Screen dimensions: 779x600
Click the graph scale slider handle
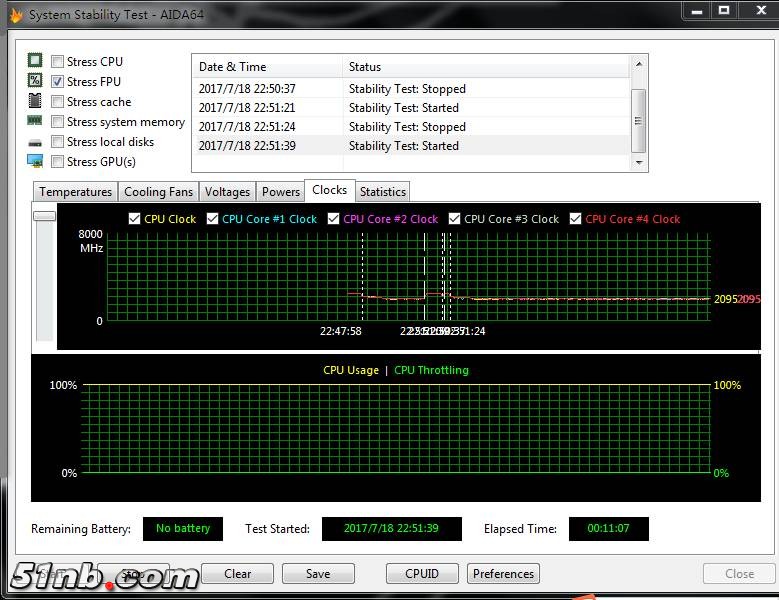(x=44, y=216)
